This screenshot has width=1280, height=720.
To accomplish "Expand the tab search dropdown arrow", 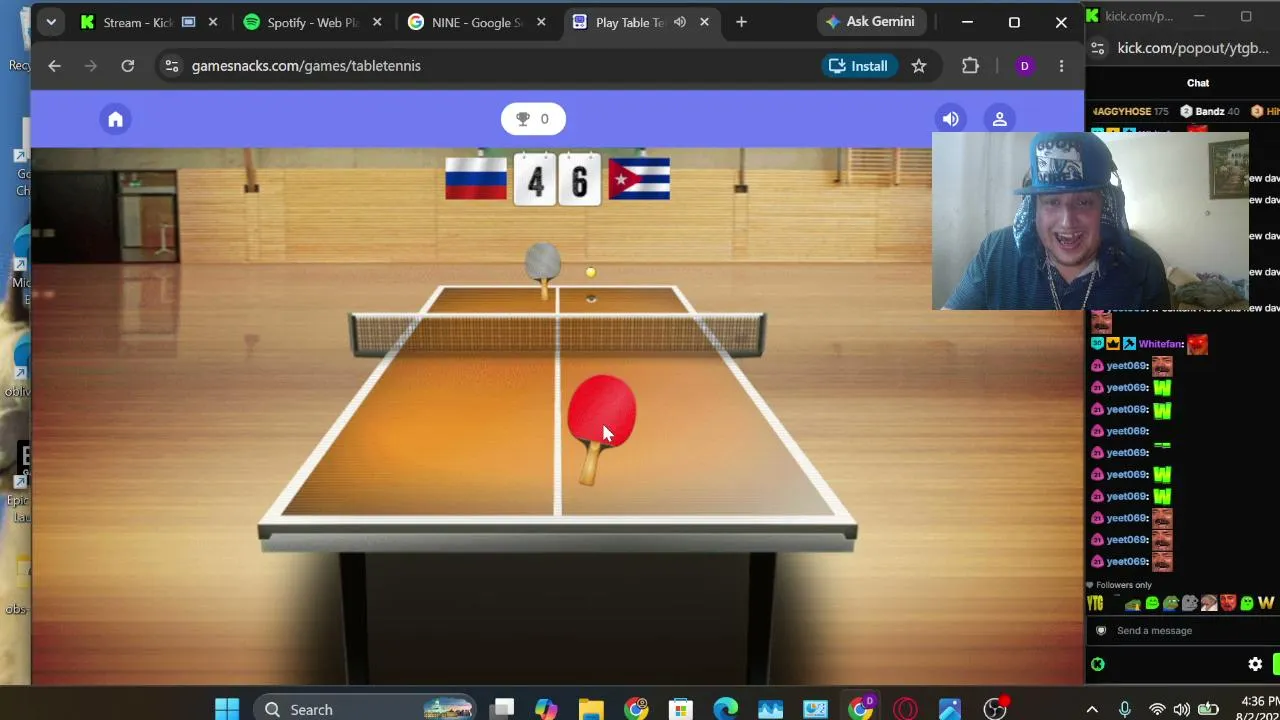I will [51, 22].
